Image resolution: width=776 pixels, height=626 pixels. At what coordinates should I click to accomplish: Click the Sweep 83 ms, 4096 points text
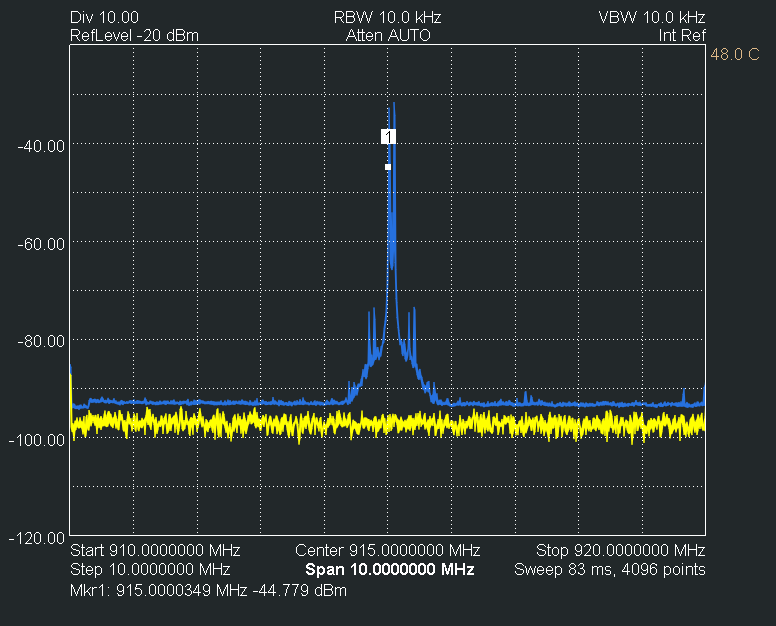pyautogui.click(x=610, y=569)
